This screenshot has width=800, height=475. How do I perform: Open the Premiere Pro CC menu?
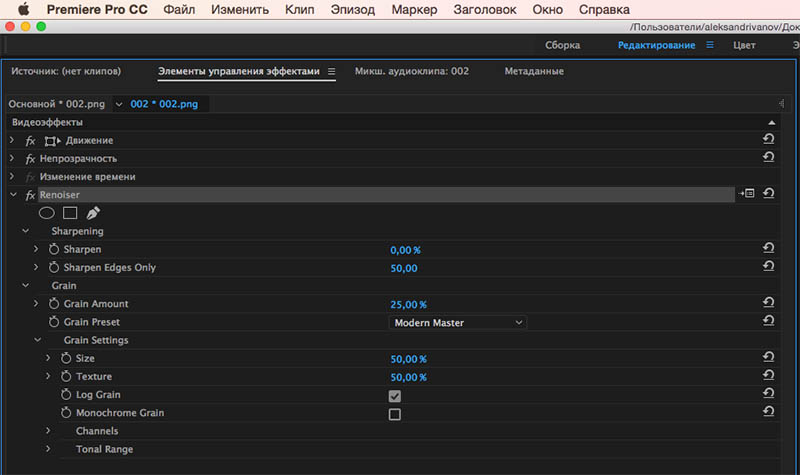pyautogui.click(x=97, y=9)
